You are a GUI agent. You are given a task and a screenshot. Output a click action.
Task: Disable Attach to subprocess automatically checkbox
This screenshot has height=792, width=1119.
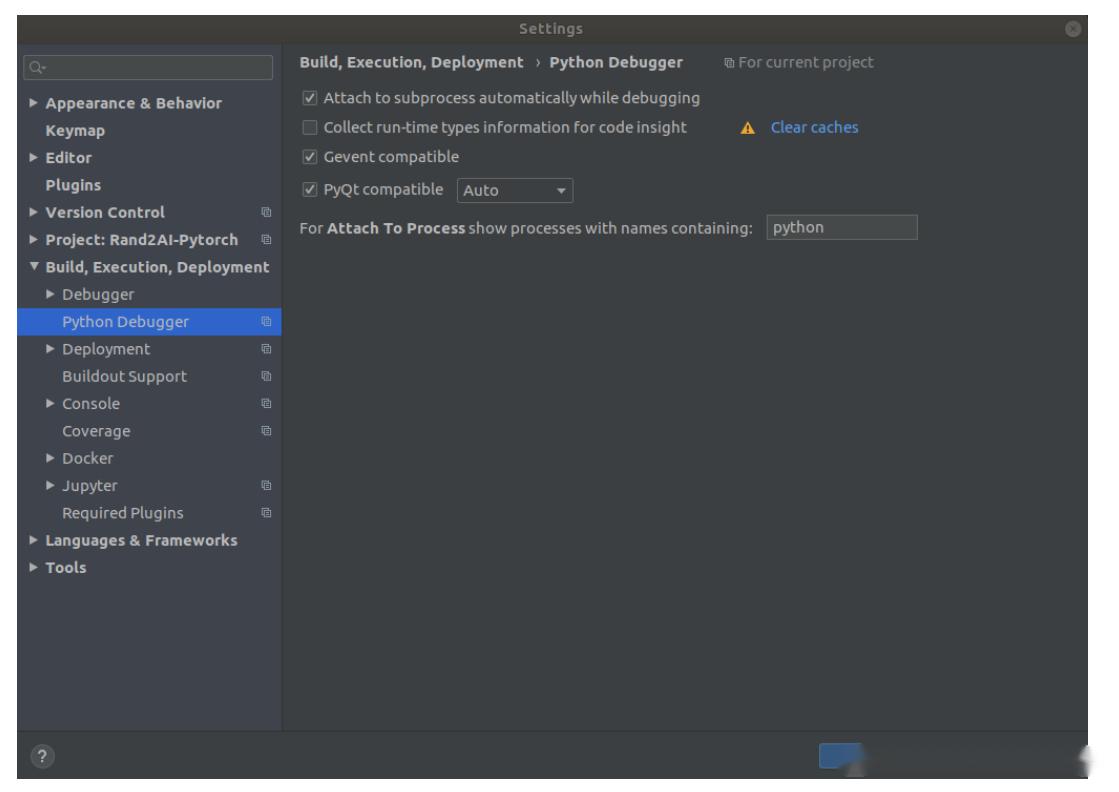tap(310, 98)
